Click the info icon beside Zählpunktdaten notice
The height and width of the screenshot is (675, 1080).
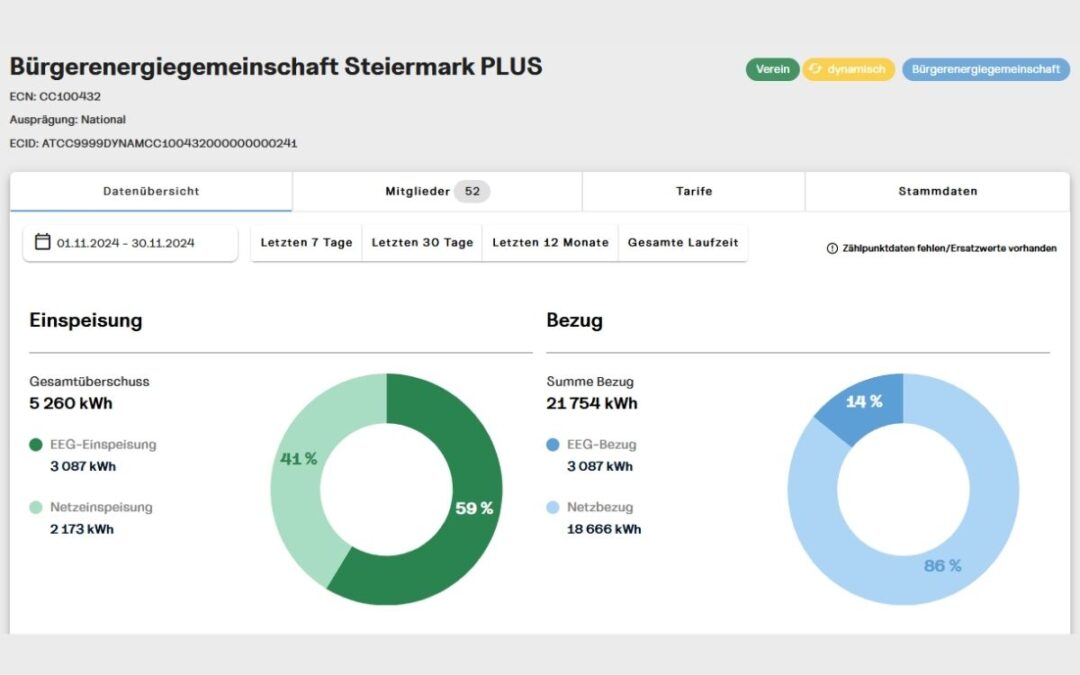(x=832, y=248)
